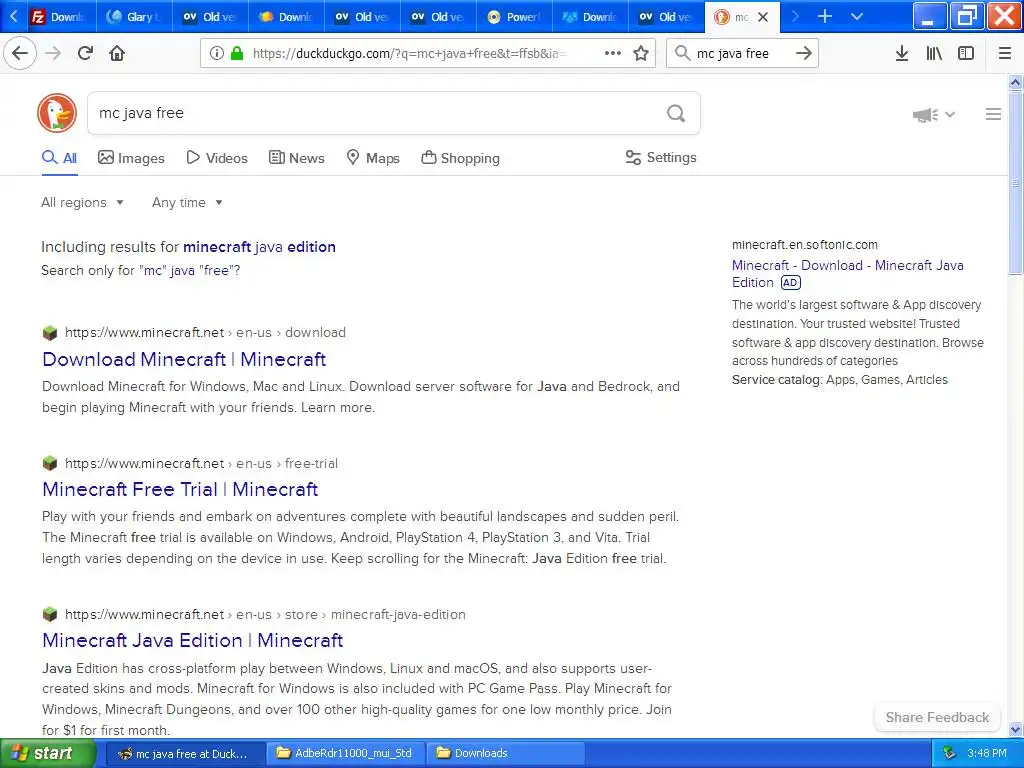The image size is (1024, 768).
Task: Click the green padlock security icon
Action: tap(236, 54)
